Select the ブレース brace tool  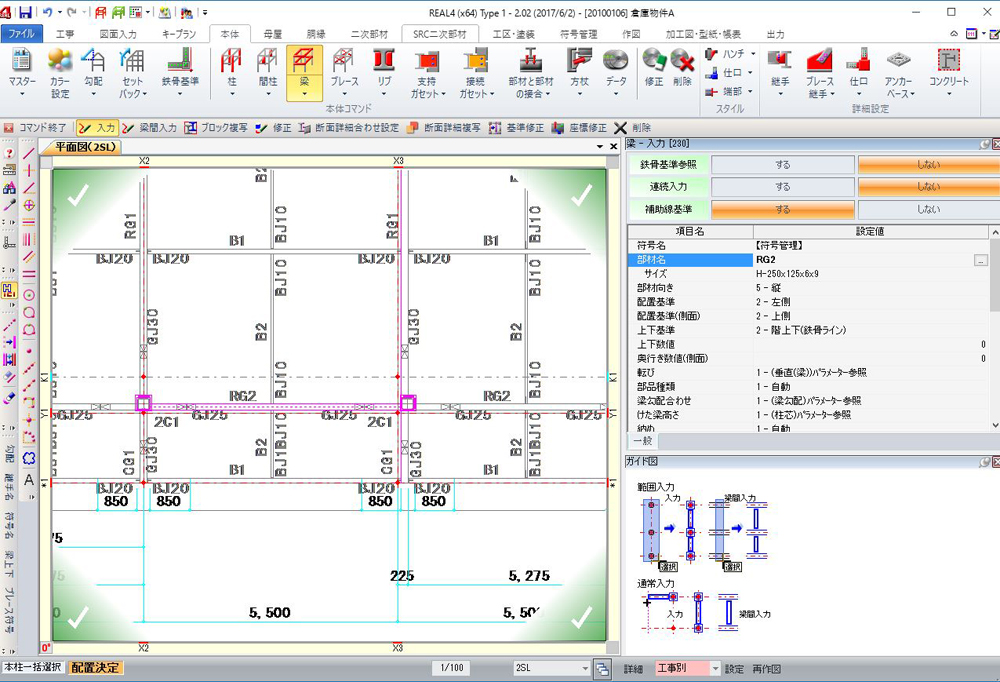(345, 62)
